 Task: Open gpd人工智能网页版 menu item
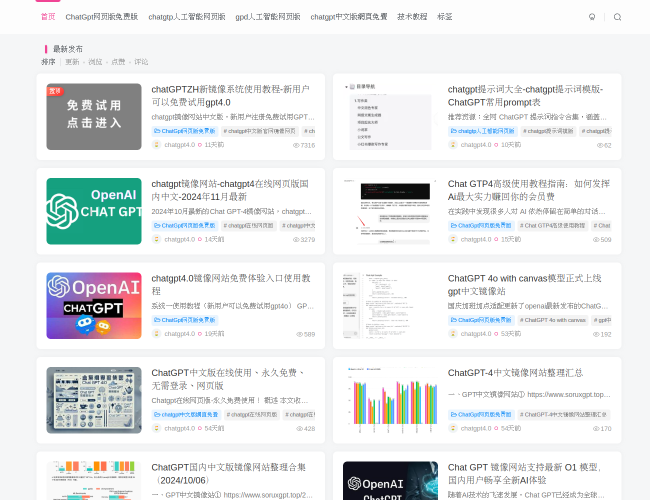268,17
